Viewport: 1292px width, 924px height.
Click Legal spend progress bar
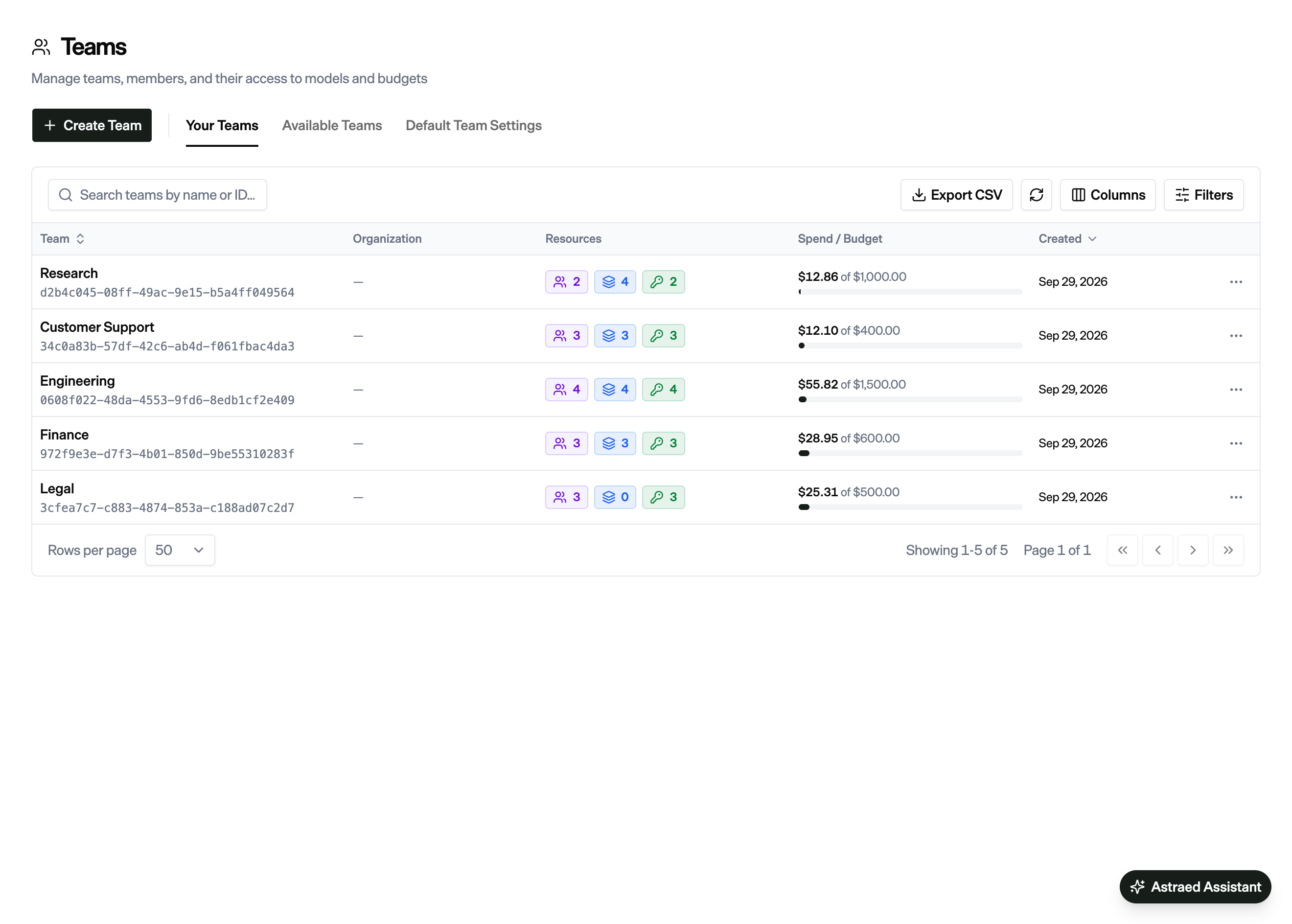910,507
